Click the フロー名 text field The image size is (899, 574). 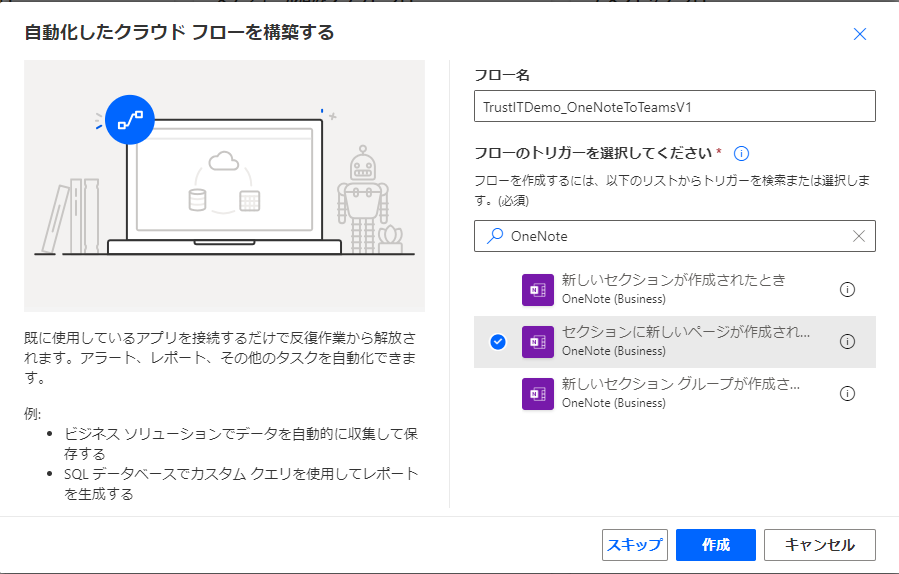[674, 106]
